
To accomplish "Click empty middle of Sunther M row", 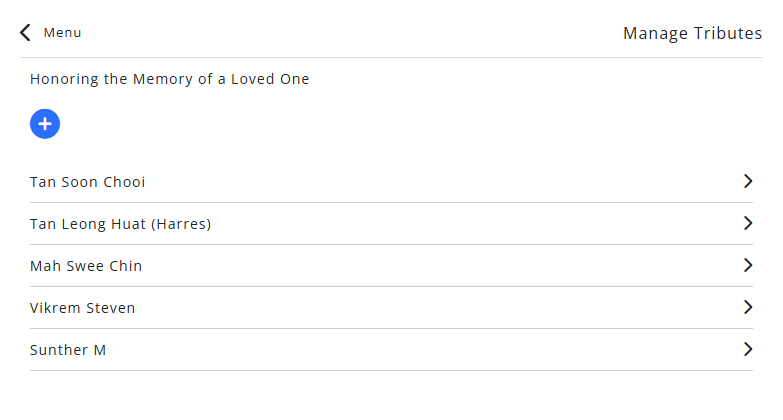I will click(x=400, y=350).
